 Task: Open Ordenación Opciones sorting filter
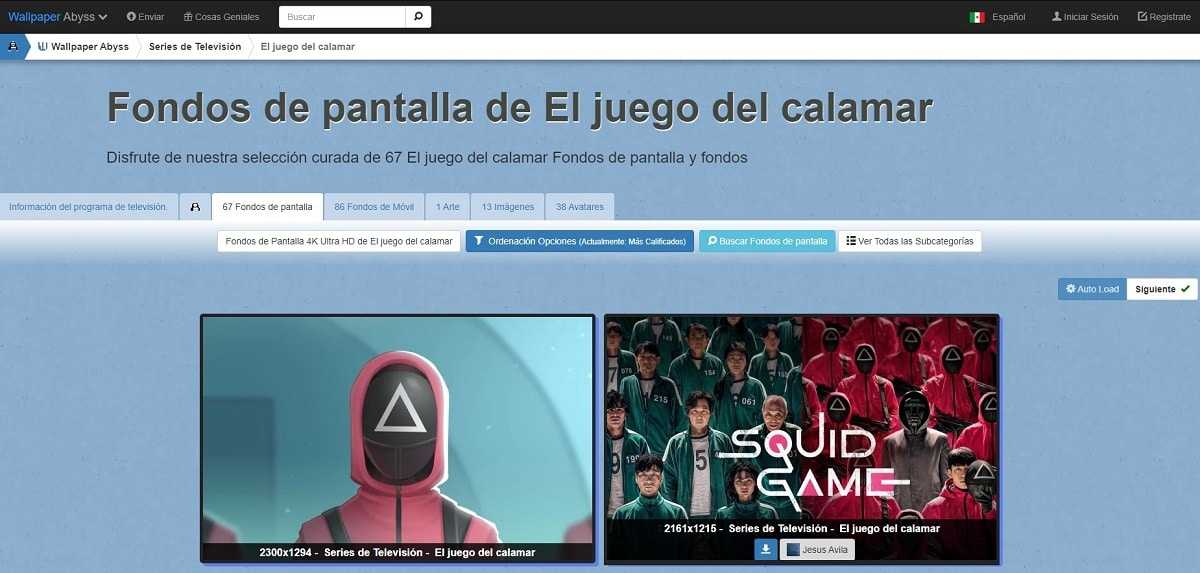[x=580, y=241]
